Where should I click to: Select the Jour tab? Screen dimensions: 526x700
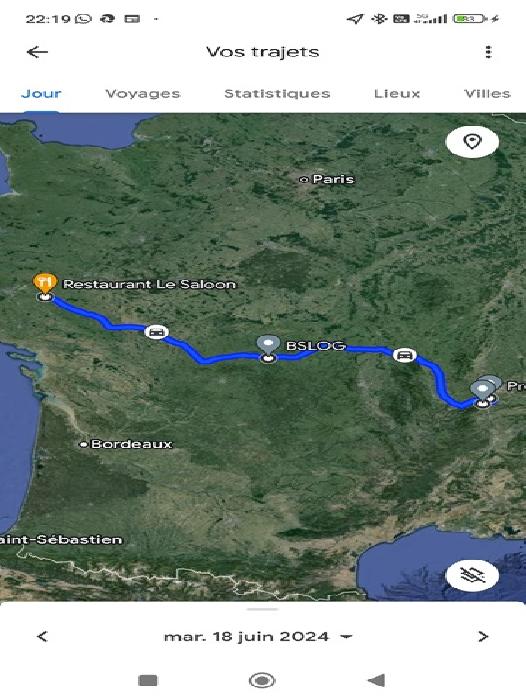pyautogui.click(x=41, y=94)
